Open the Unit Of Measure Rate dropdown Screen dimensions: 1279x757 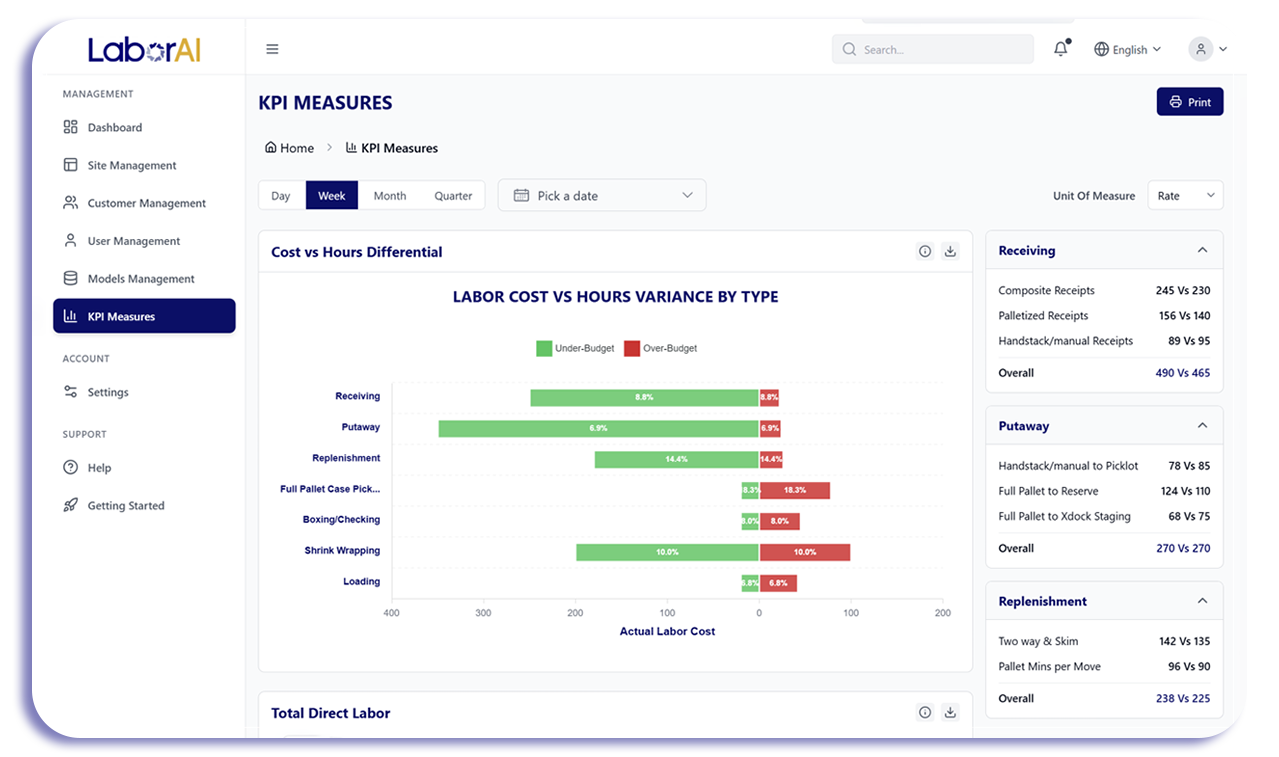(x=1185, y=196)
